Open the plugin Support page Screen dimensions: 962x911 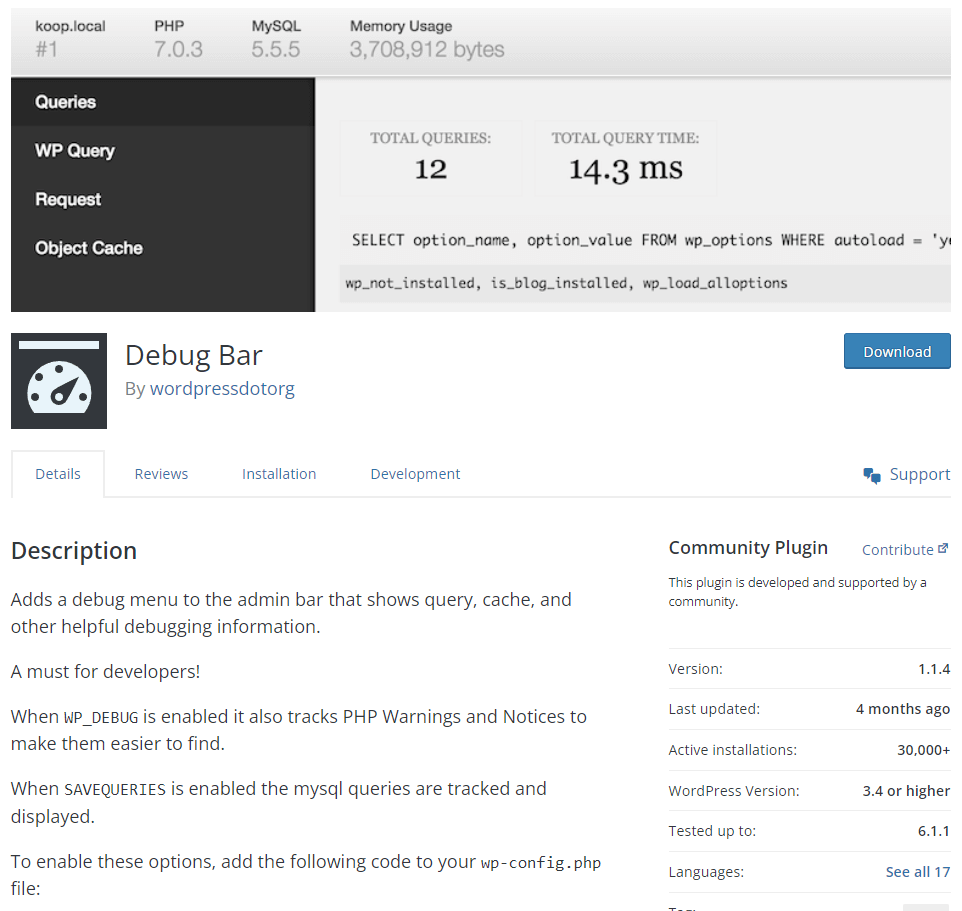click(919, 474)
